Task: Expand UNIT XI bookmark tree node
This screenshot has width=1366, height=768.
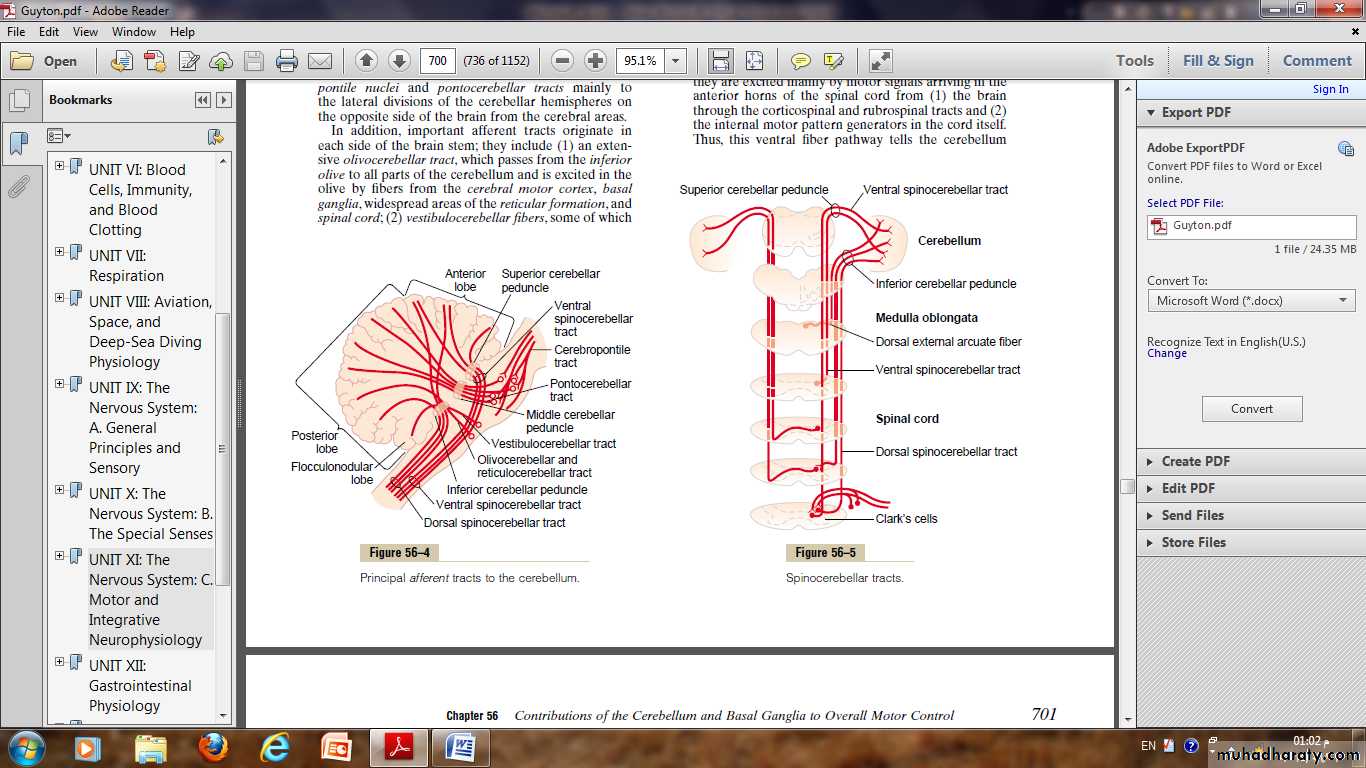Action: (60, 556)
